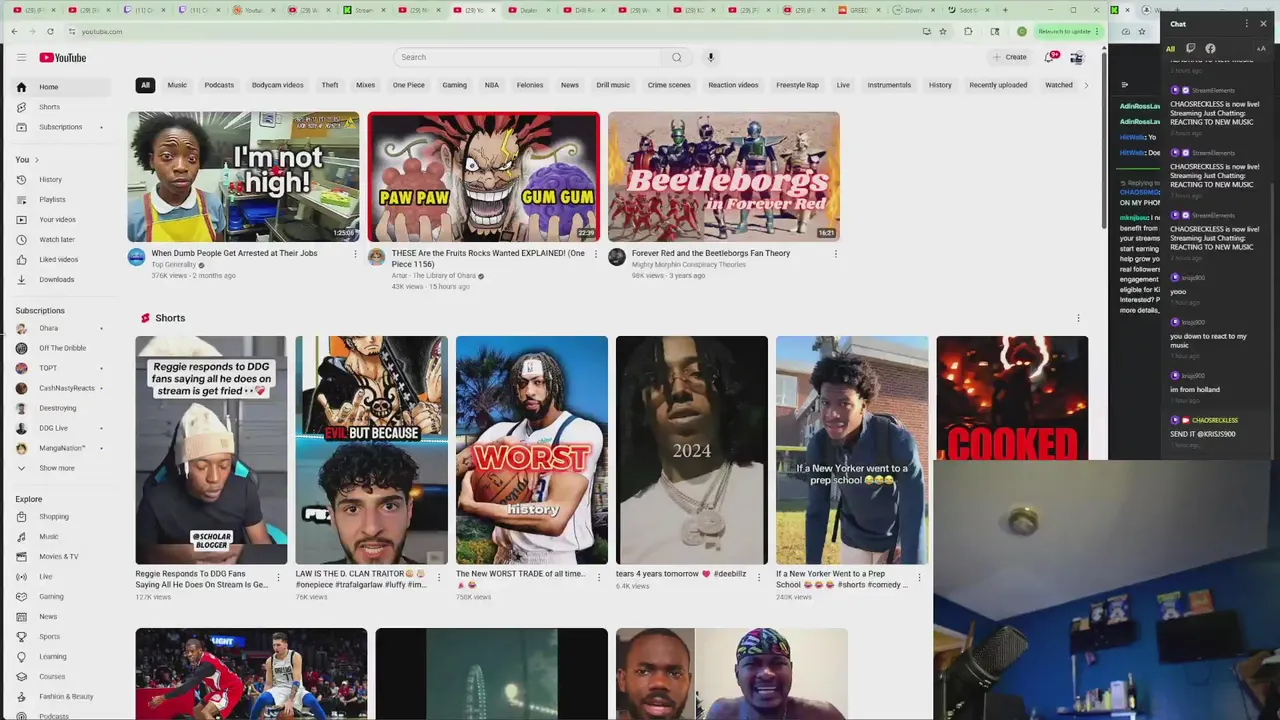Image resolution: width=1280 pixels, height=720 pixels.
Task: Open the DDG Live subscription
Action: 60,428
